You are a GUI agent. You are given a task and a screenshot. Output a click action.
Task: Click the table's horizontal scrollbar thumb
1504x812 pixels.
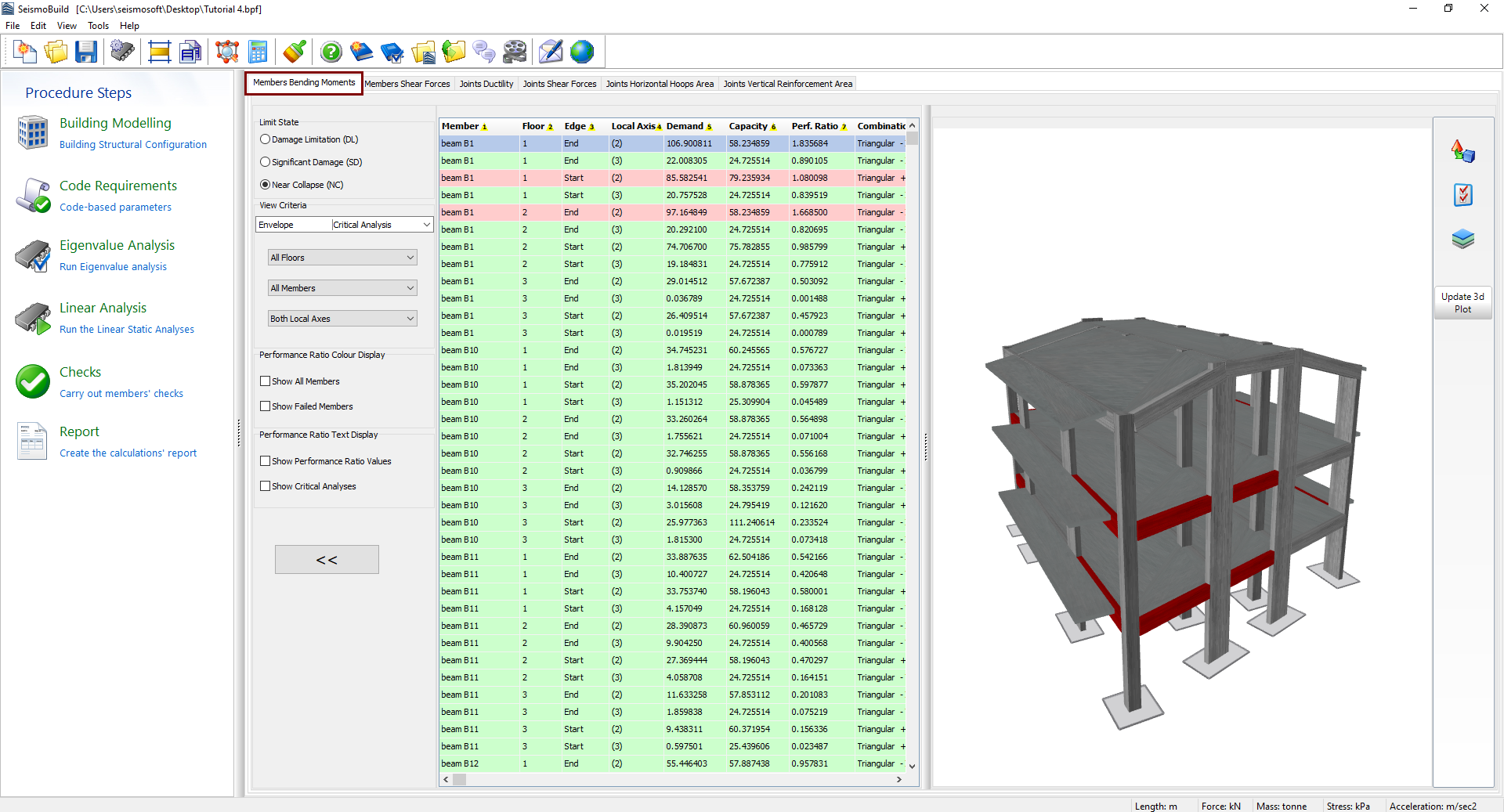pyautogui.click(x=460, y=780)
